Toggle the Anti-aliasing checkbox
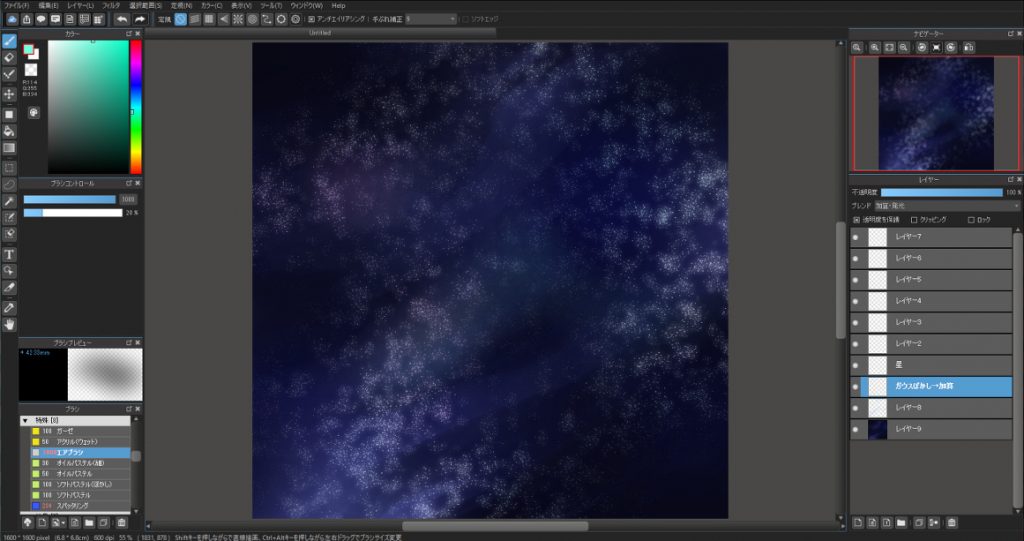1024x541 pixels. point(312,20)
